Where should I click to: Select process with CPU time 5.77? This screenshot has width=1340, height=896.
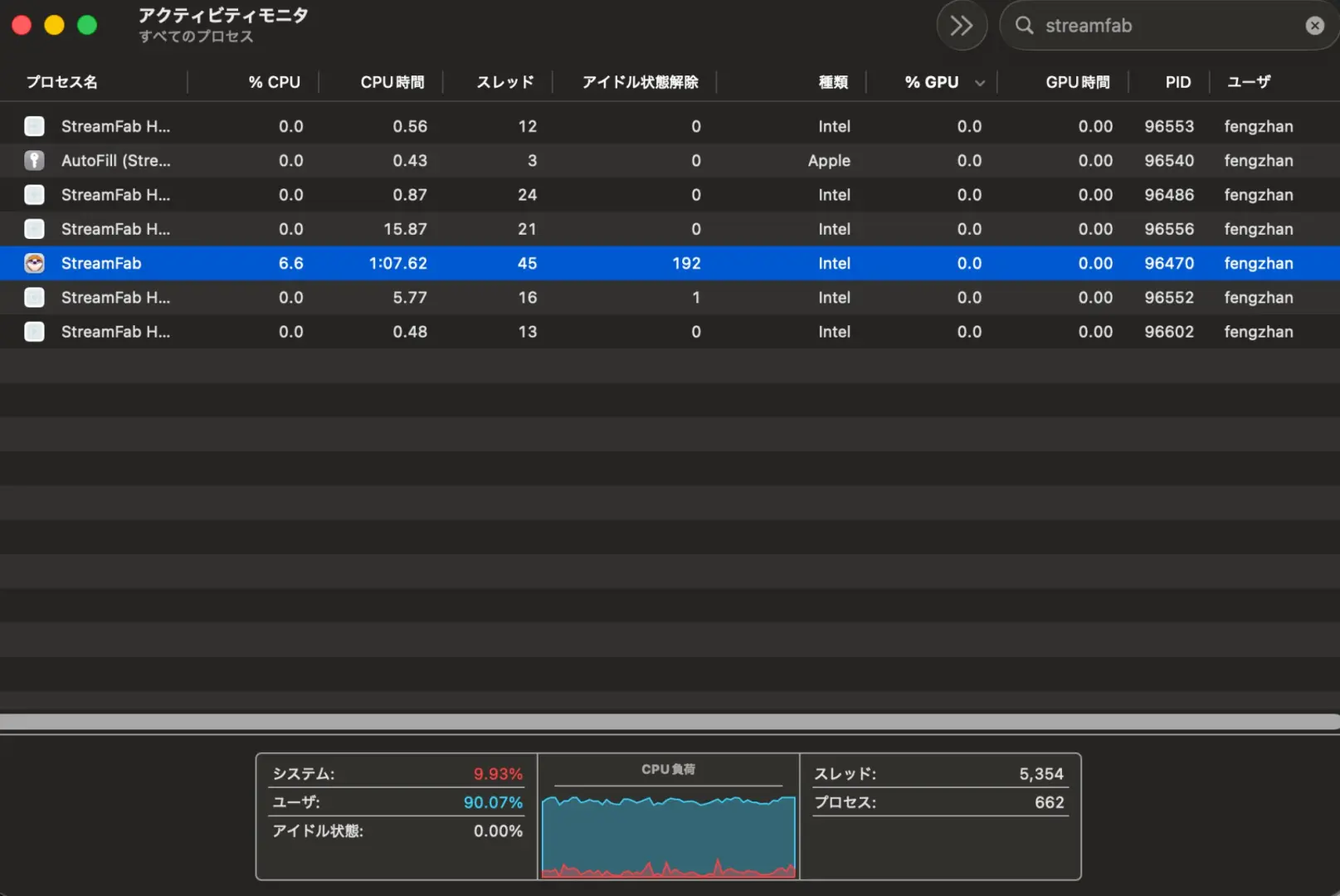click(x=670, y=297)
